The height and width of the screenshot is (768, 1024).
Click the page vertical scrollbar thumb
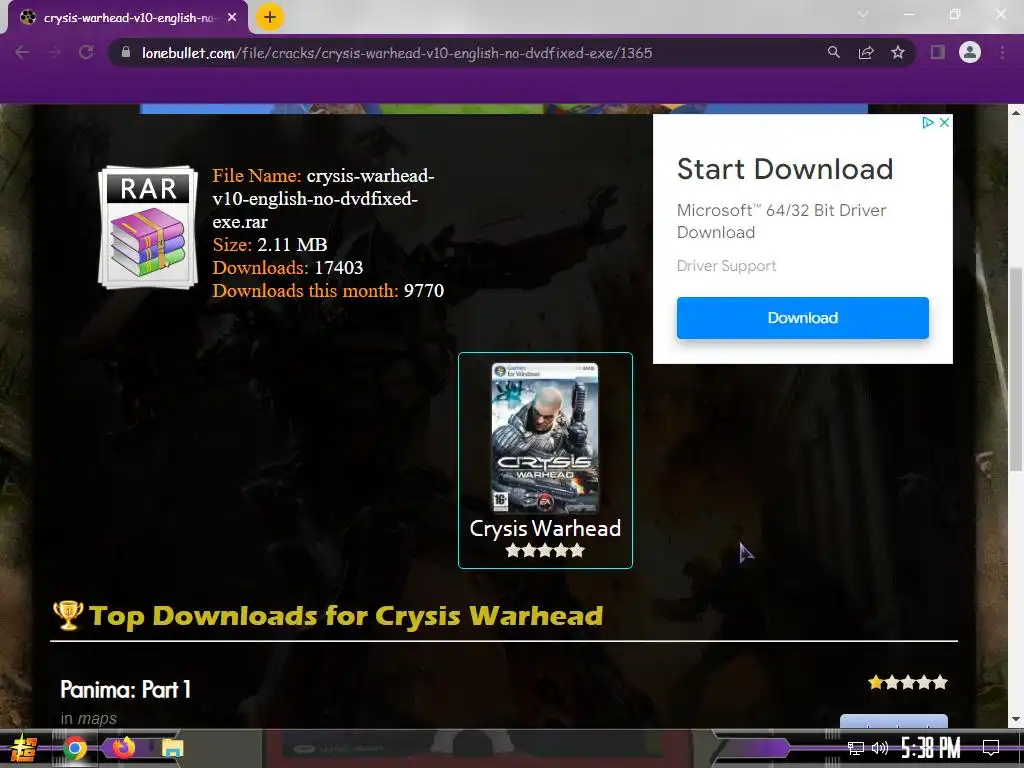coord(1016,369)
